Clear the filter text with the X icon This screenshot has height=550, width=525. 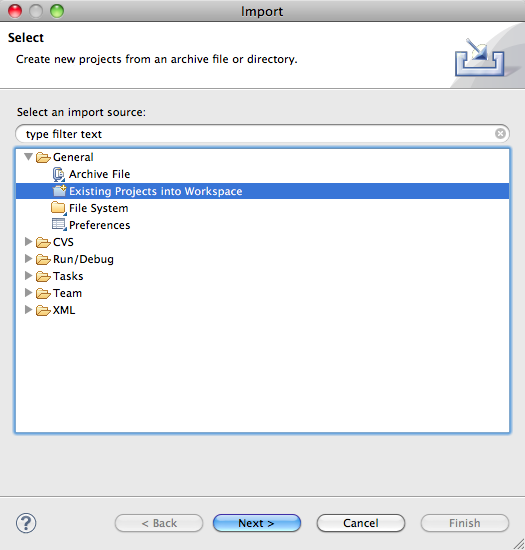click(500, 134)
